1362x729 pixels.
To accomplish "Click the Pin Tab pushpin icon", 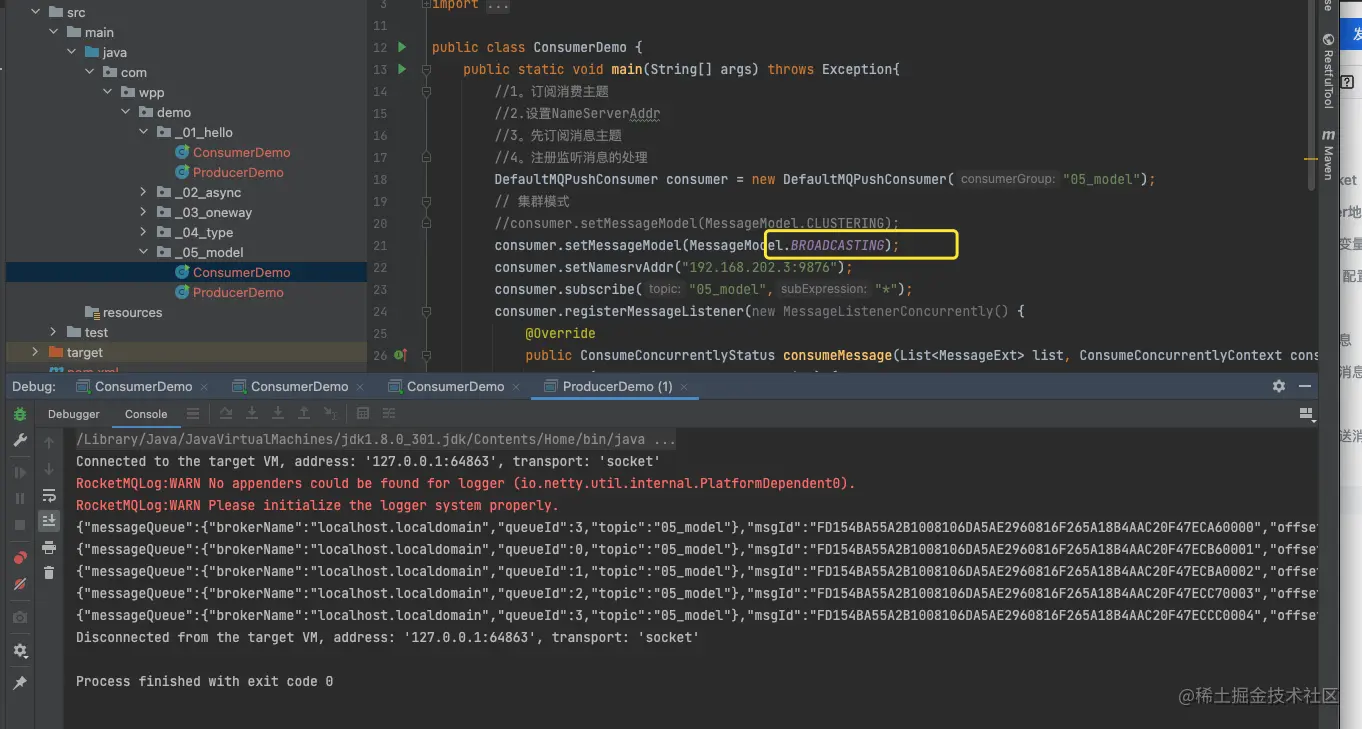I will pyautogui.click(x=20, y=683).
